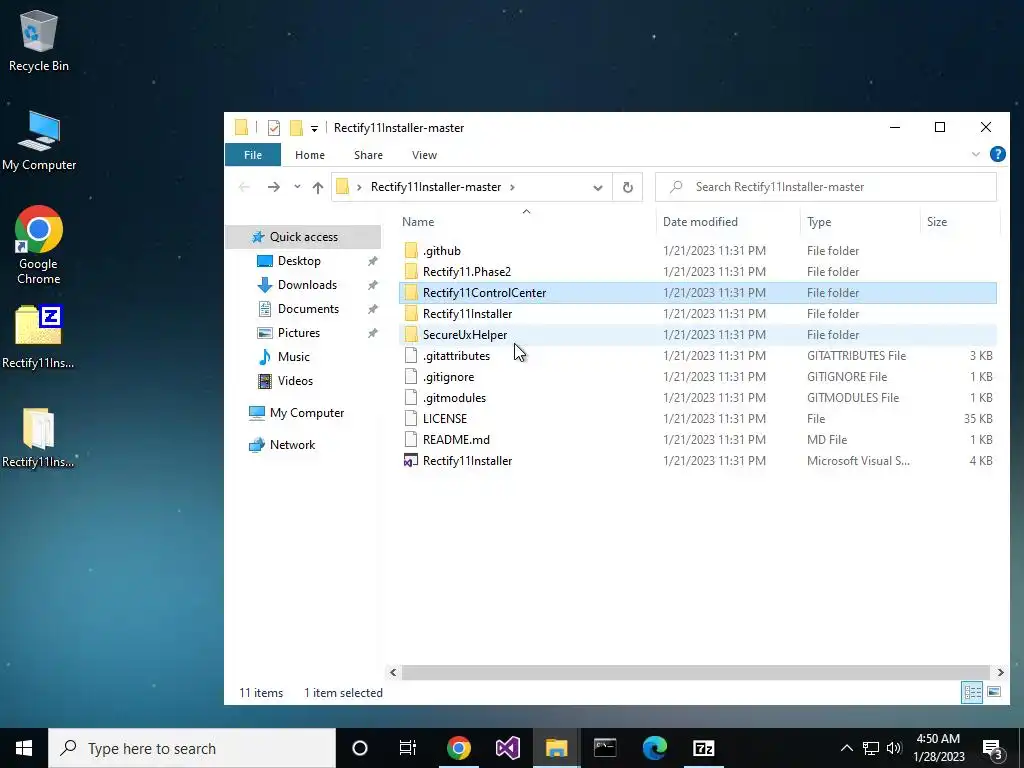Viewport: 1024px width, 768px height.
Task: Click the Properties icon in title bar toolbar
Action: tap(274, 128)
